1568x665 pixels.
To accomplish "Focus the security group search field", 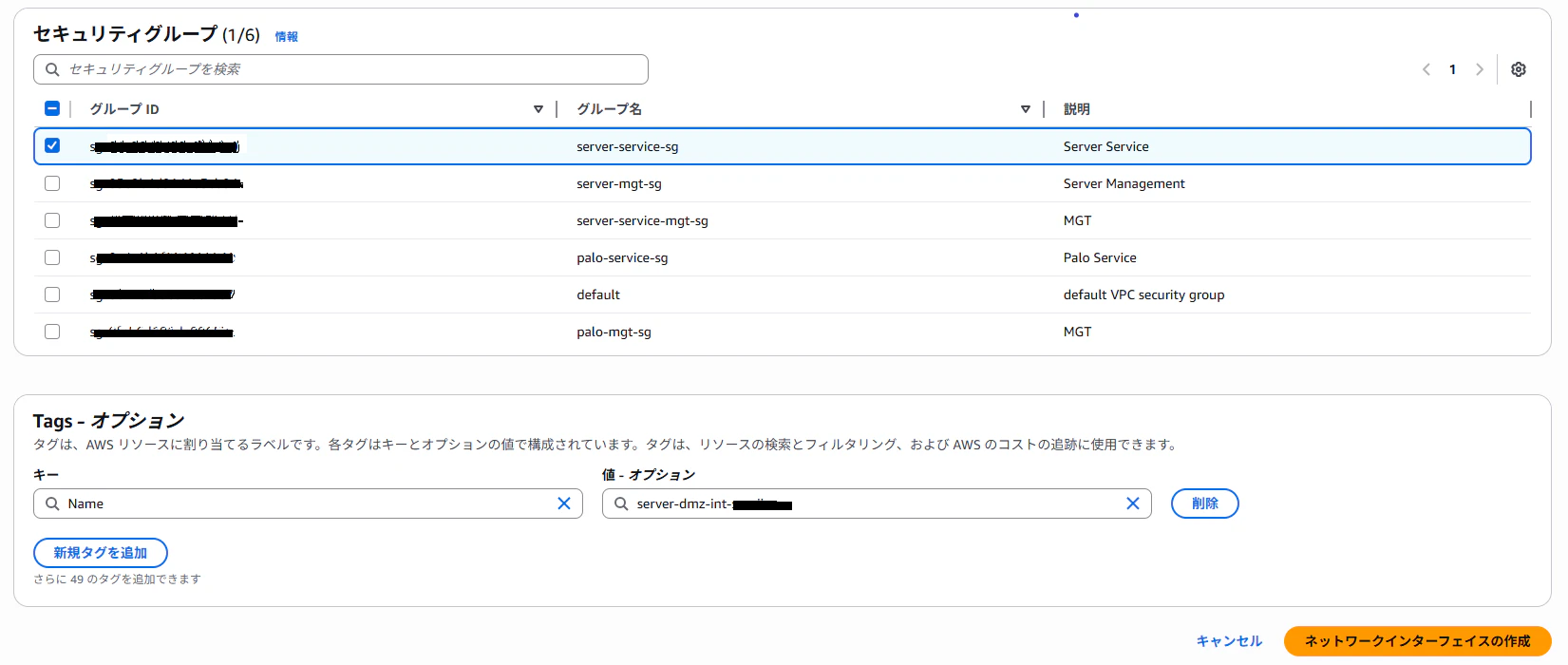I will (341, 69).
